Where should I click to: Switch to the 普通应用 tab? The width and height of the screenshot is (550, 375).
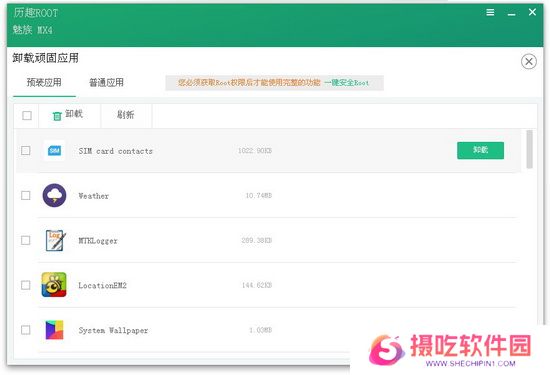click(x=106, y=83)
